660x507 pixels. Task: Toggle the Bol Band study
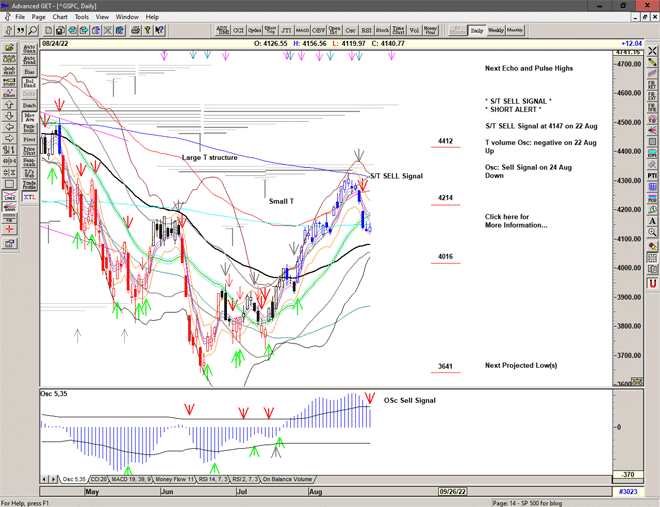29,82
